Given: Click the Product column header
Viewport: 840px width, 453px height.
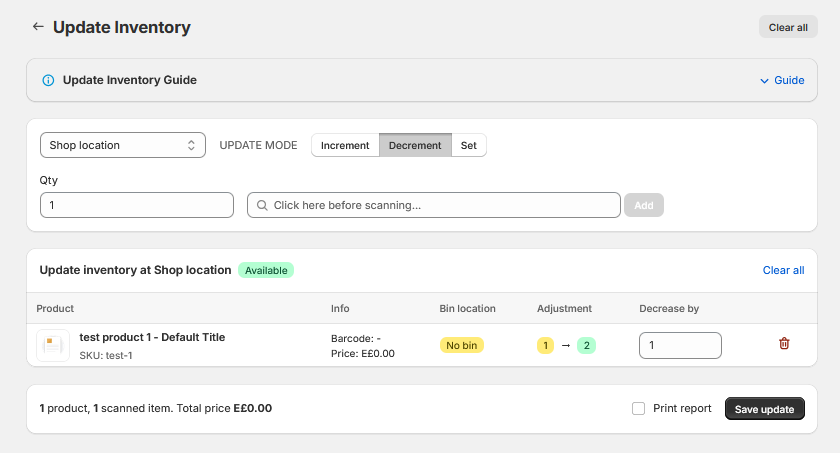Looking at the screenshot, I should 55,308.
